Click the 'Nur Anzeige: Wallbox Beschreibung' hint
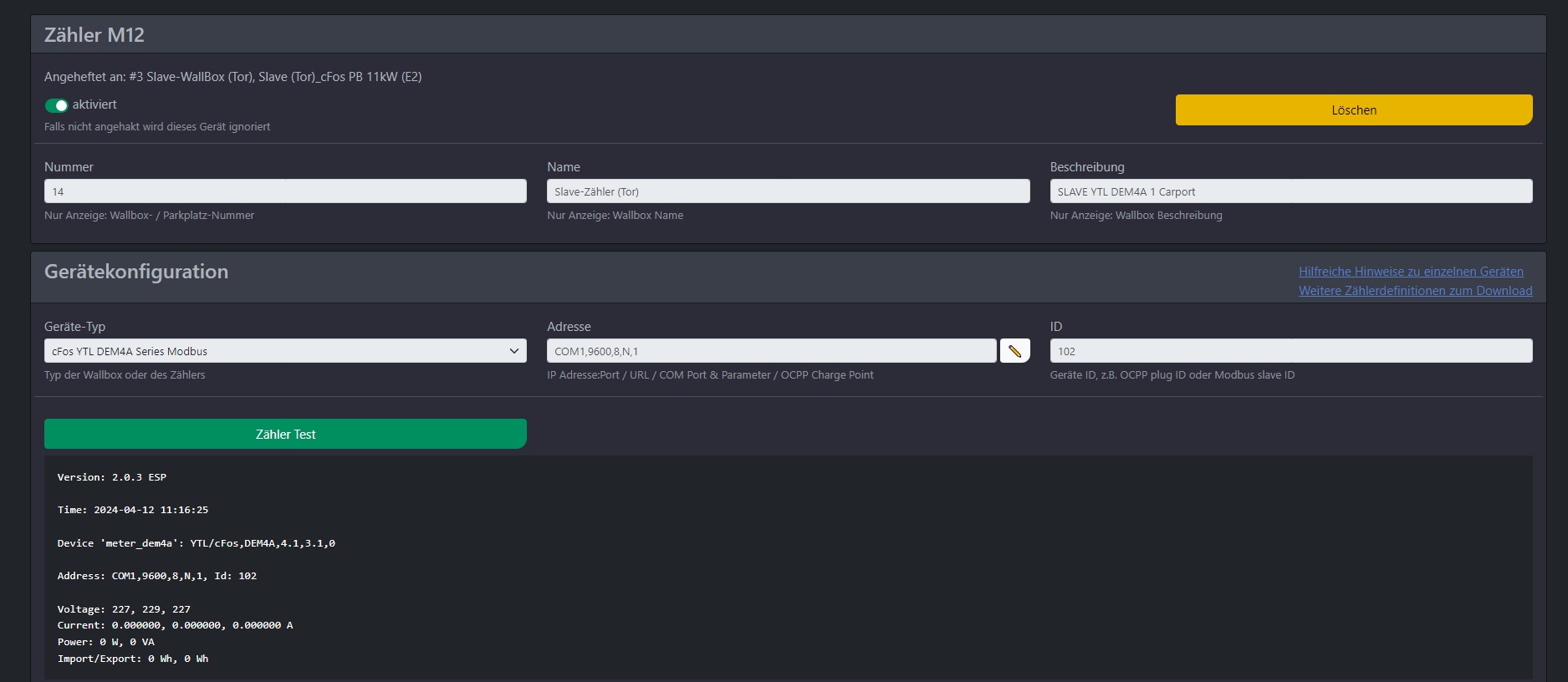 1136,216
